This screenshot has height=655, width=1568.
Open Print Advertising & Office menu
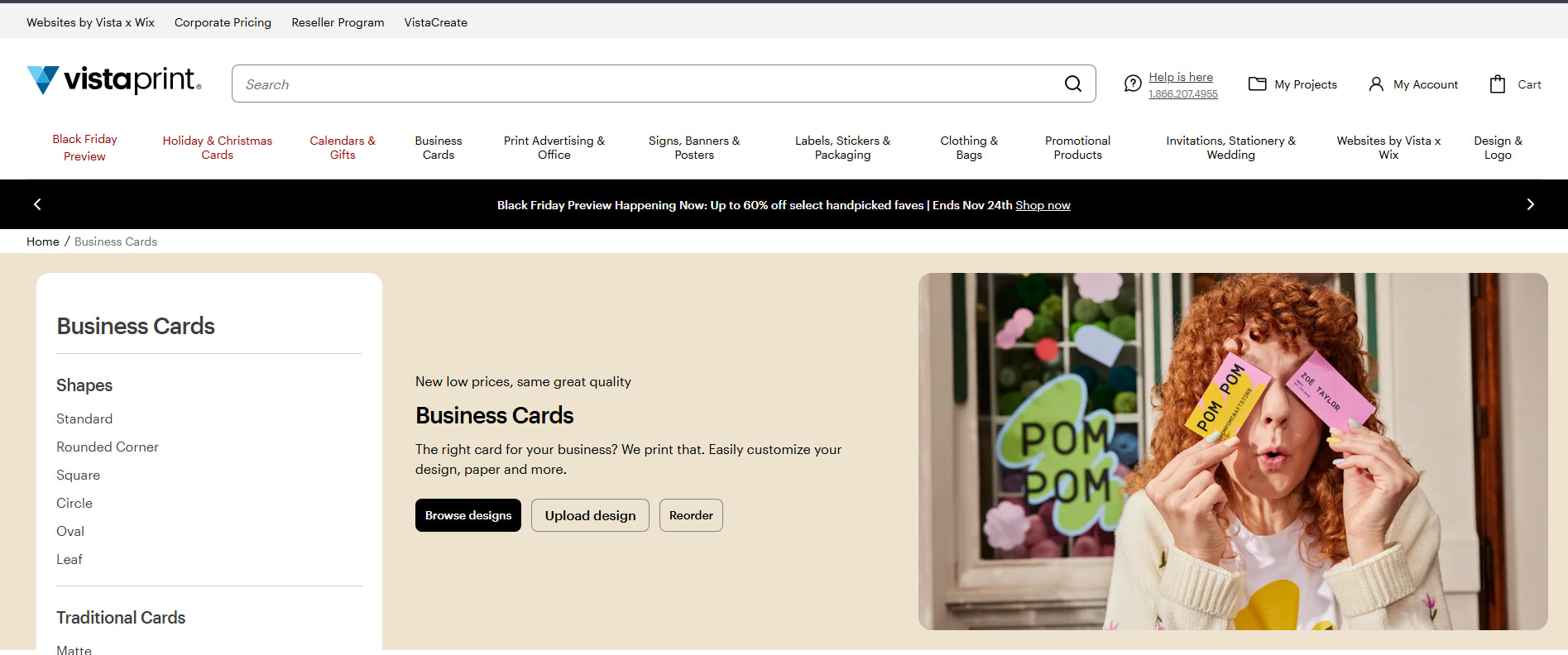[x=554, y=147]
